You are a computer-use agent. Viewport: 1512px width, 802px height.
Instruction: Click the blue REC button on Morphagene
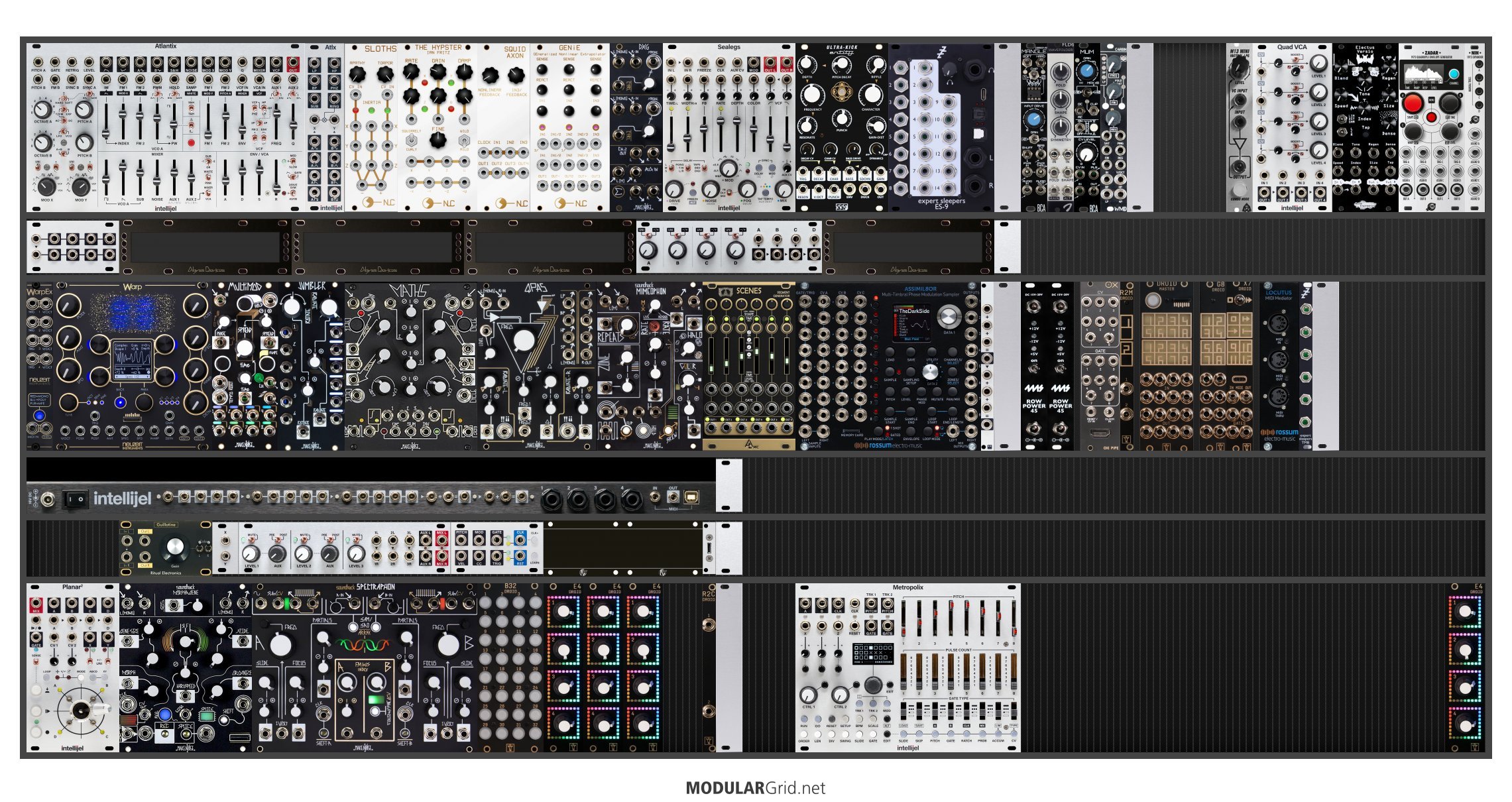point(164,715)
